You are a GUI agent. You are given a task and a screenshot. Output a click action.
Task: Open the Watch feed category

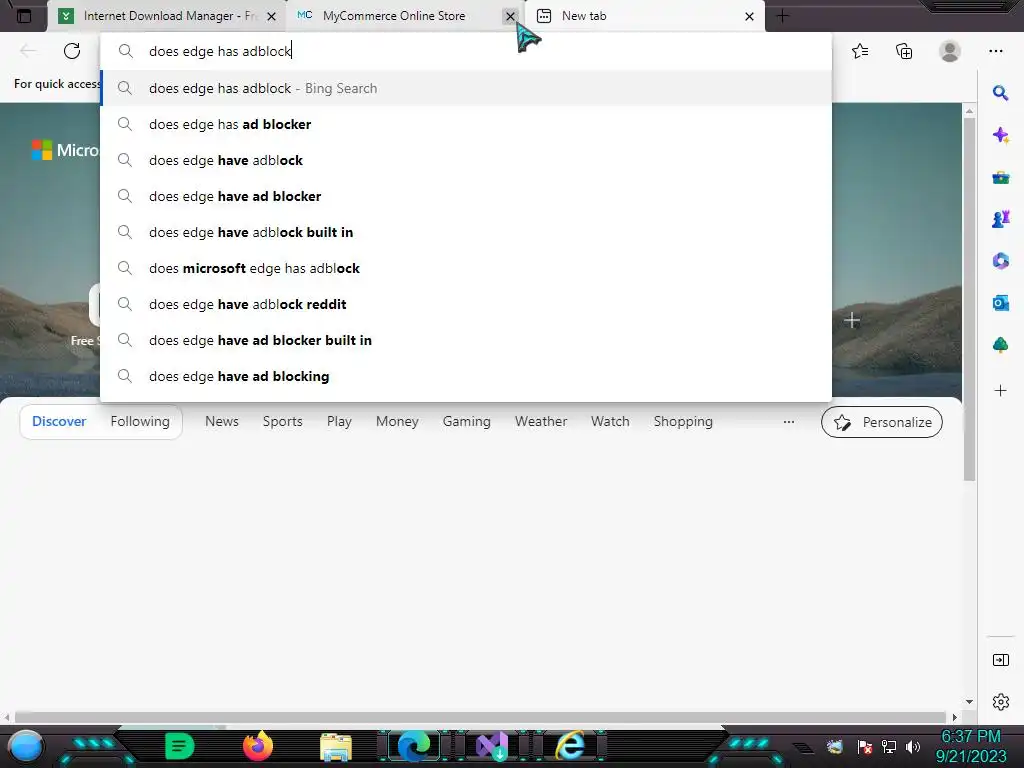(x=610, y=421)
